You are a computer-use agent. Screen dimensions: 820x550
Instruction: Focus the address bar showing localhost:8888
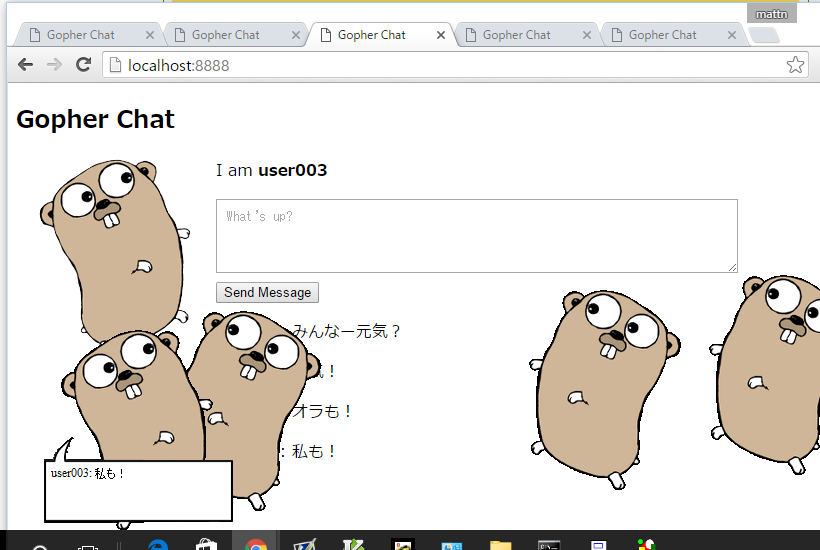coord(455,65)
